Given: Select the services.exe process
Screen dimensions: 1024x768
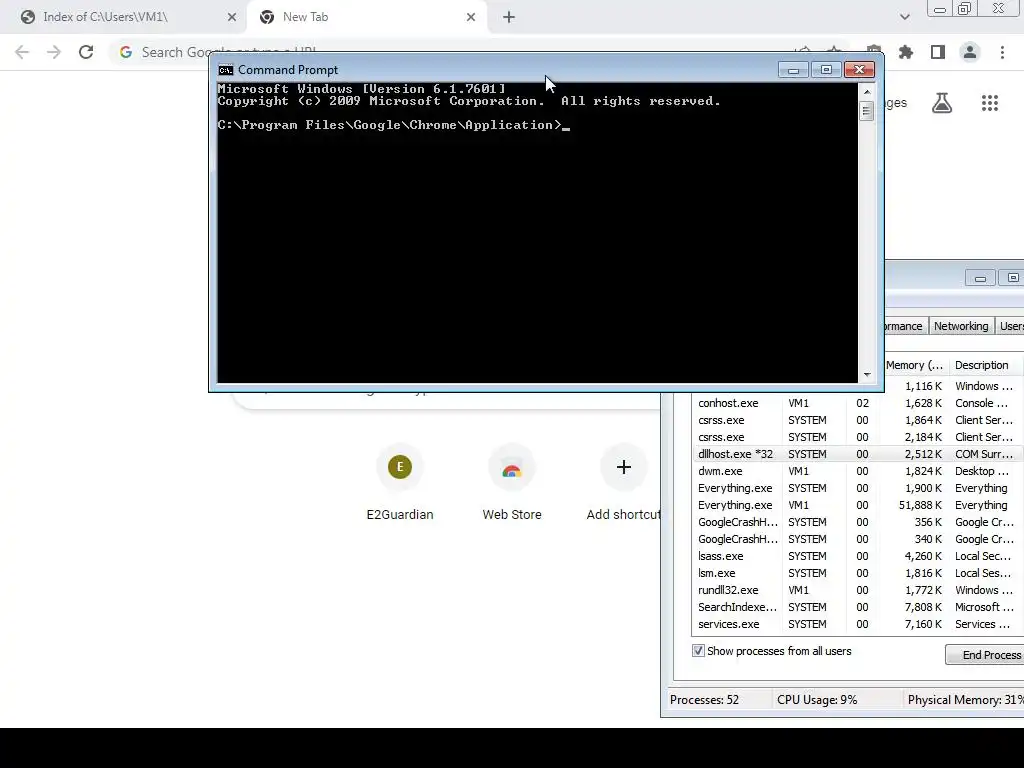Looking at the screenshot, I should point(857,624).
